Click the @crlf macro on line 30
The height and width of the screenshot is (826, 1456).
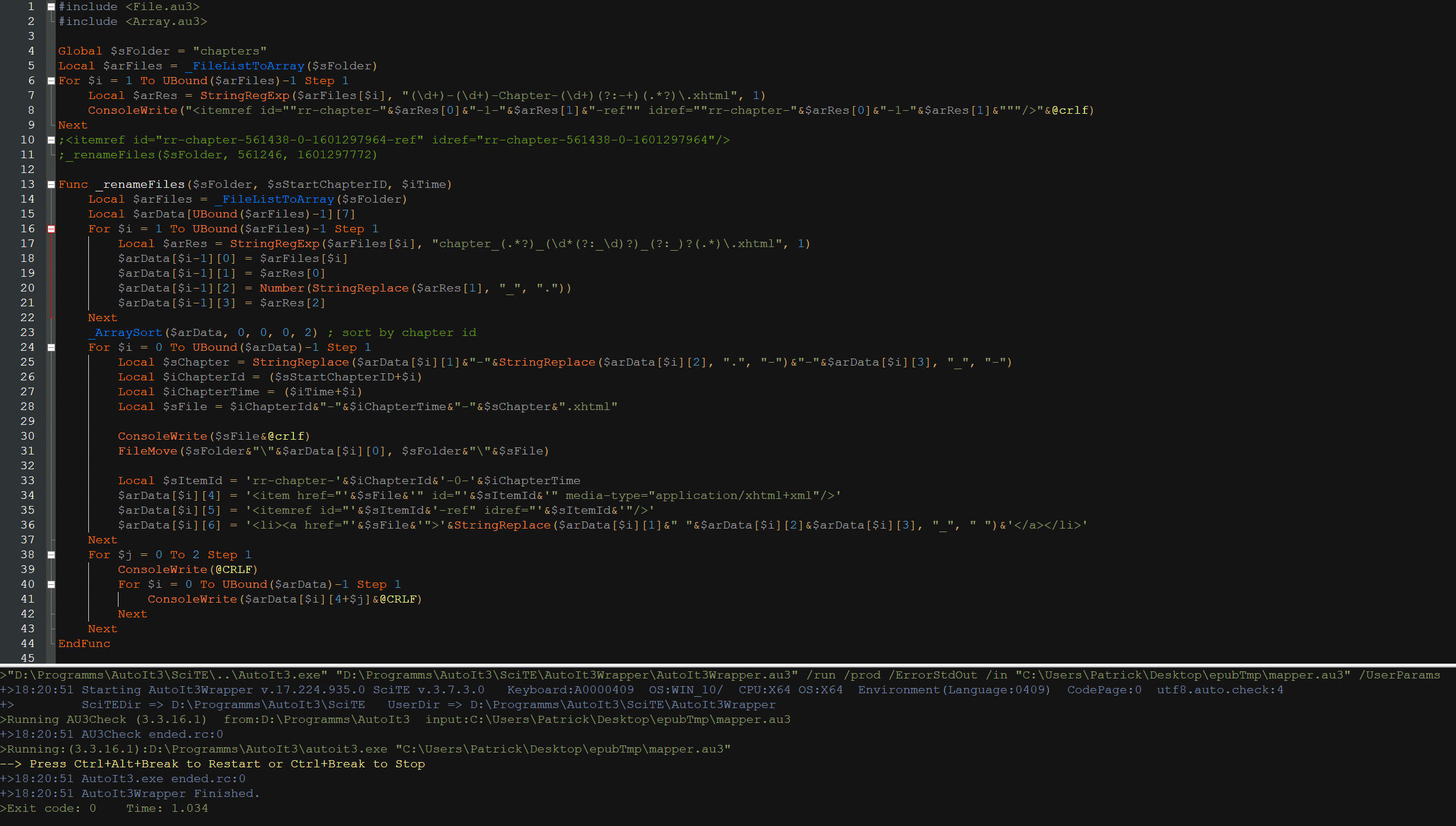click(286, 436)
